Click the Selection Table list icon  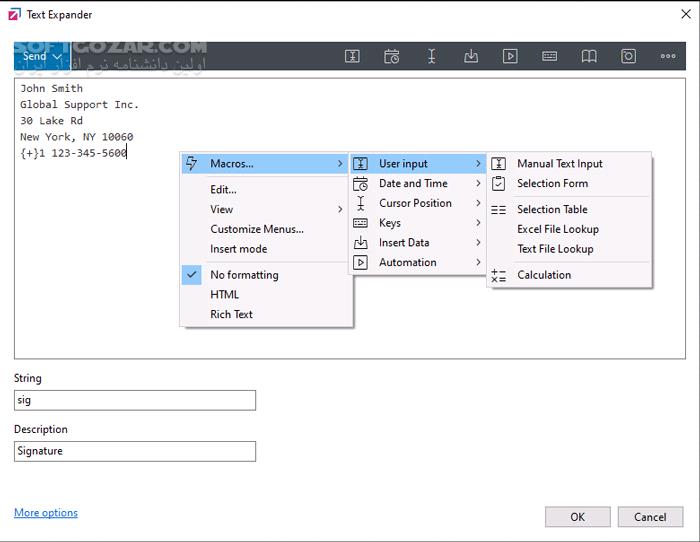[x=499, y=209]
